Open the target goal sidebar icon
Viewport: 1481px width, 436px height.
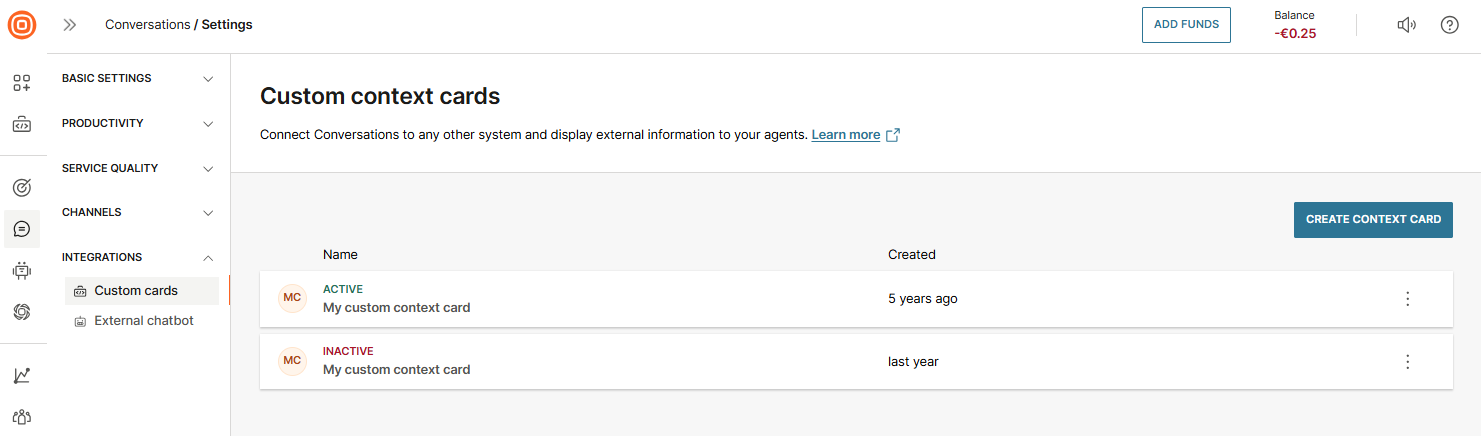coord(22,187)
